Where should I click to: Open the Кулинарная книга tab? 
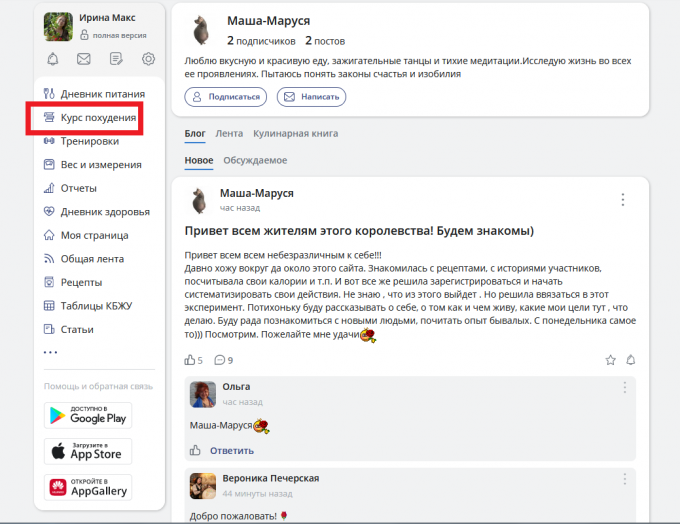coord(295,133)
